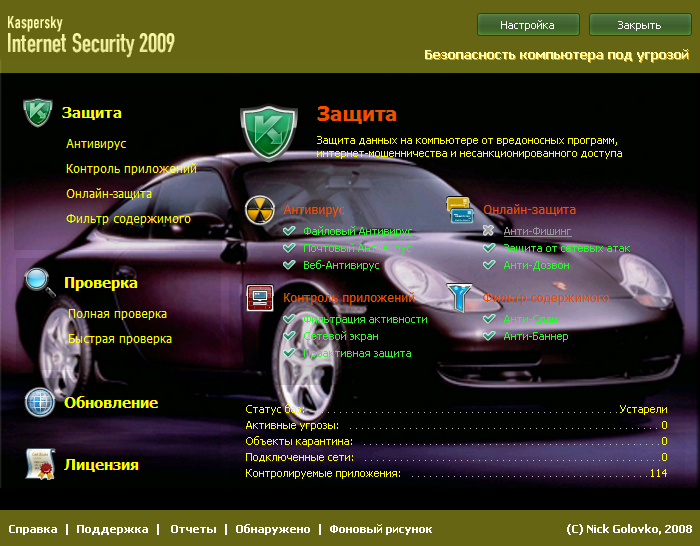Toggle the Почтовый Антивирус checkmark
Image resolution: width=700 pixels, height=546 pixels.
tap(289, 248)
